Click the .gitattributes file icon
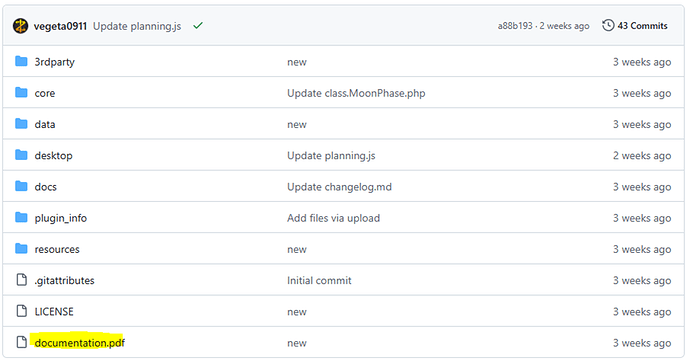Viewport: 690px width, 360px height. point(21,280)
